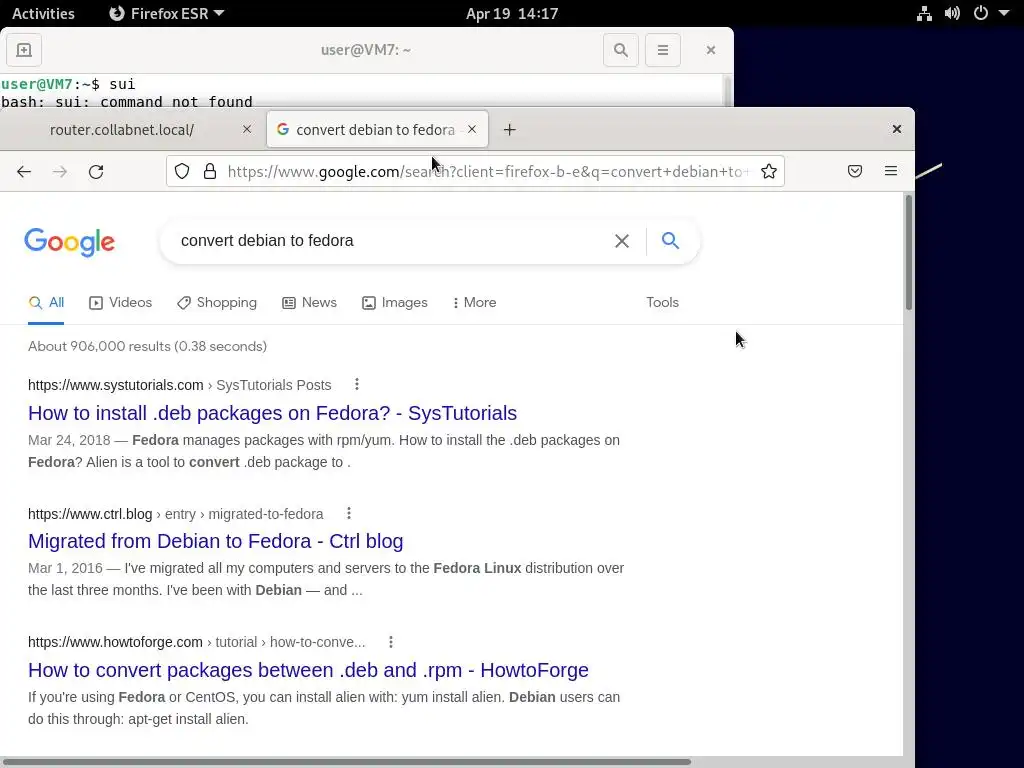Expand the More search filters

tap(474, 302)
